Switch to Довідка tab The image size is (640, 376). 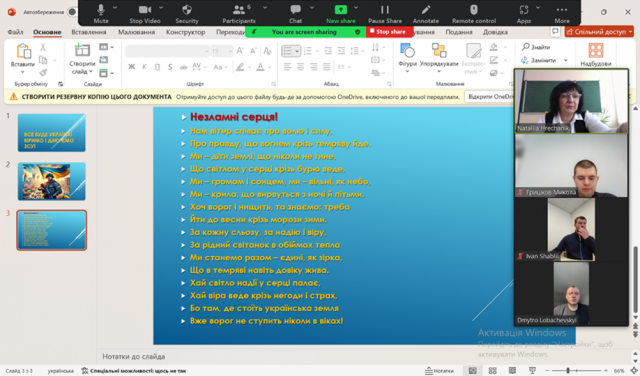tap(495, 32)
